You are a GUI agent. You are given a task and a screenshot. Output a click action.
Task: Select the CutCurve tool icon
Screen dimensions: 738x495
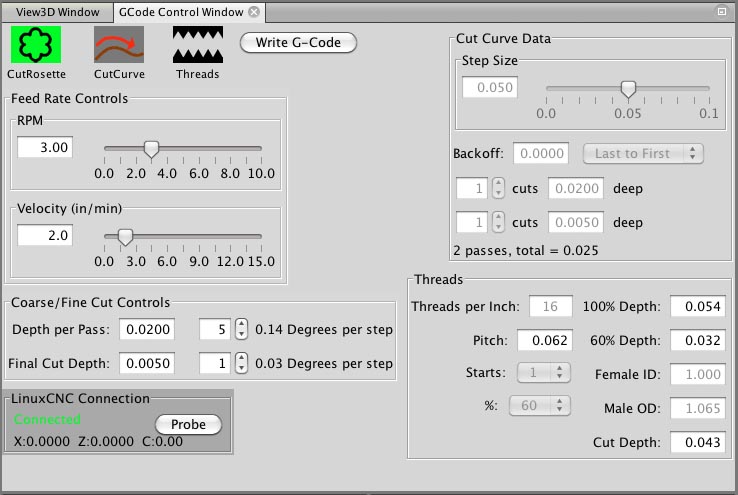(x=118, y=44)
